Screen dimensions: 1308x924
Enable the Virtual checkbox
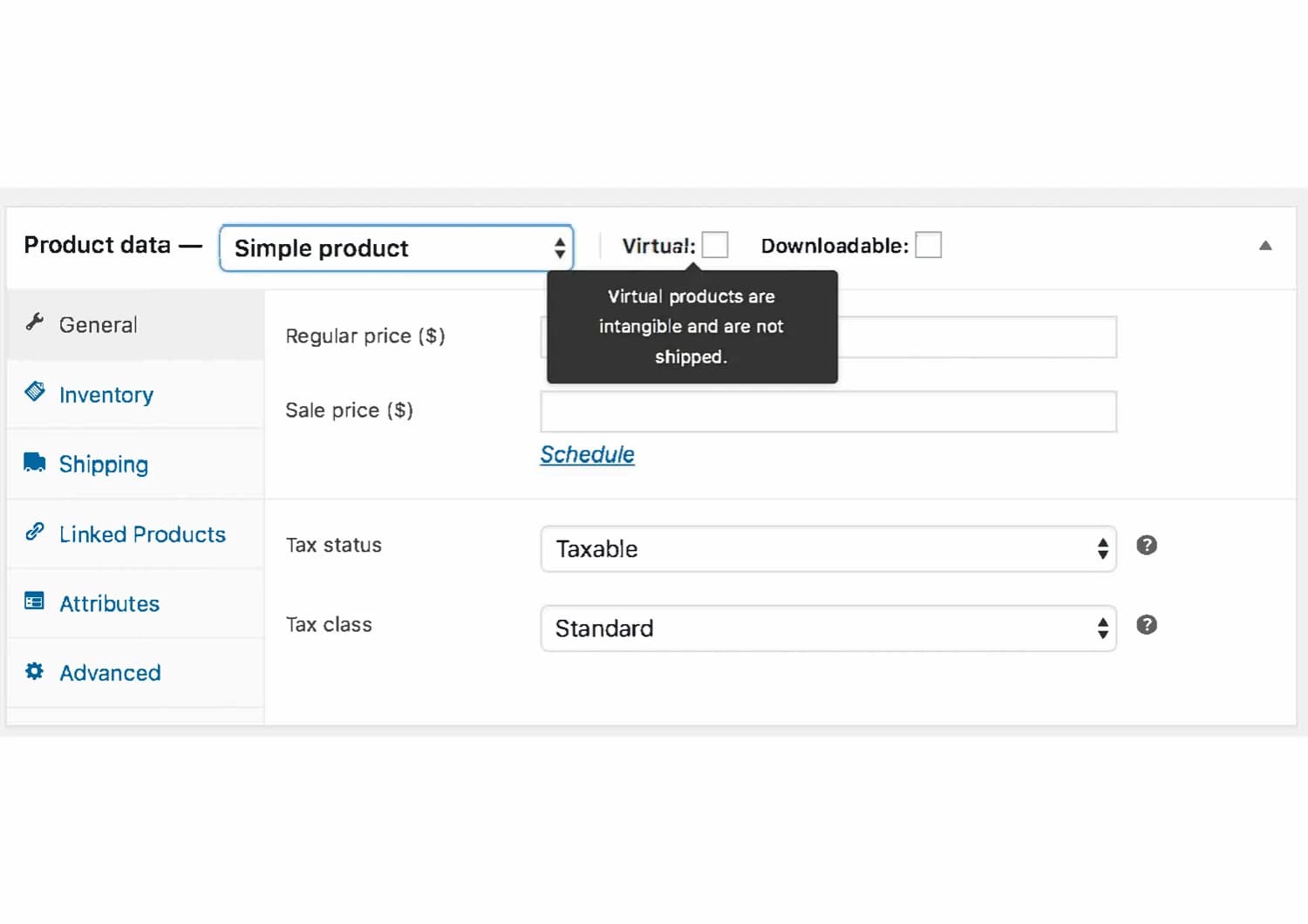tap(715, 246)
